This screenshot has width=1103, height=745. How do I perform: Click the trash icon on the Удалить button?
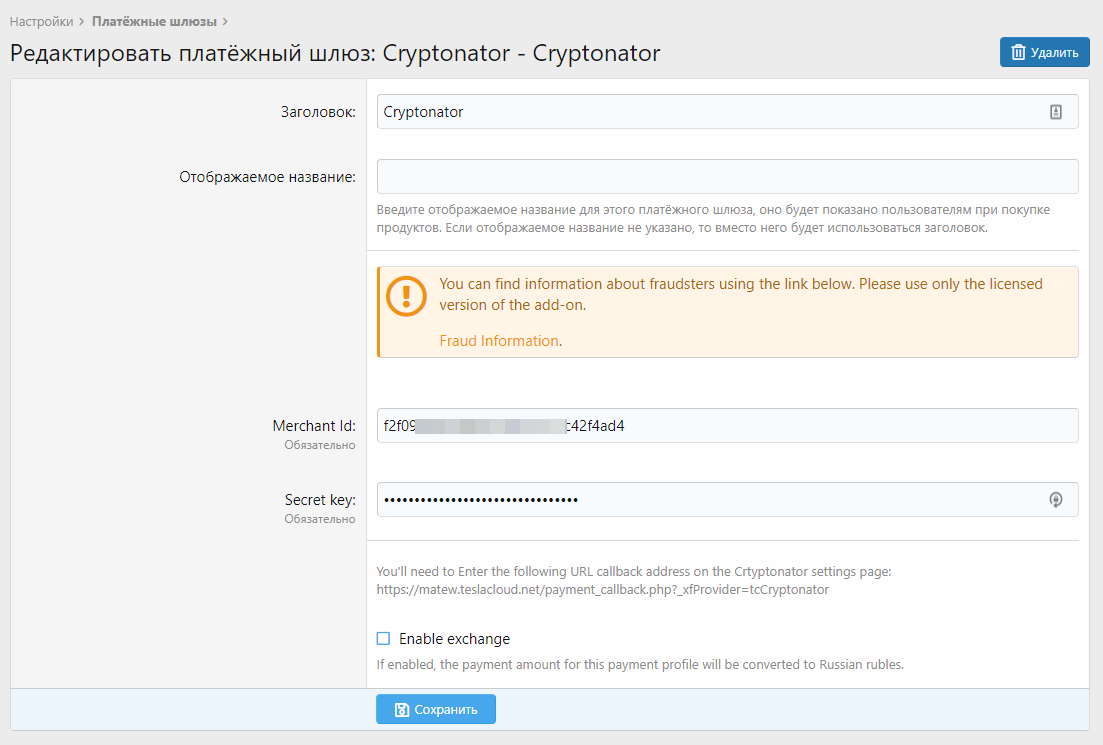pyautogui.click(x=1018, y=53)
